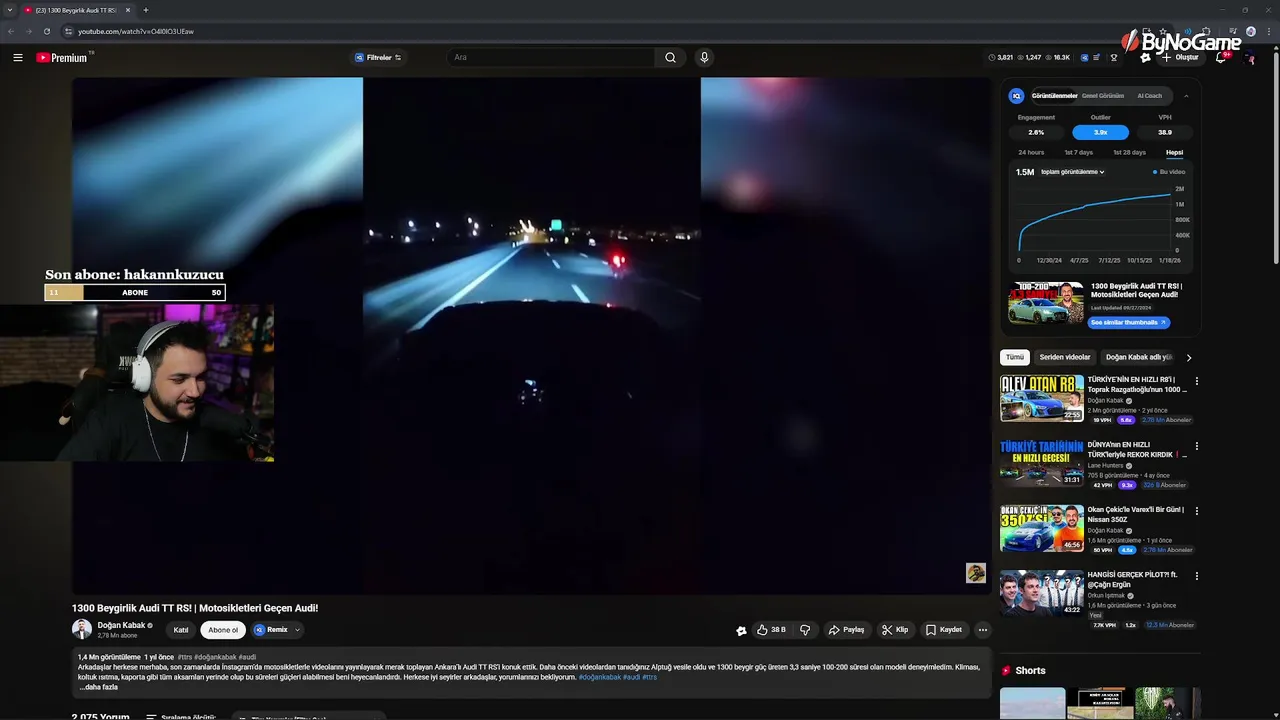The image size is (1280, 720).
Task: Expand description with ...daha fazla
Action: point(98,687)
